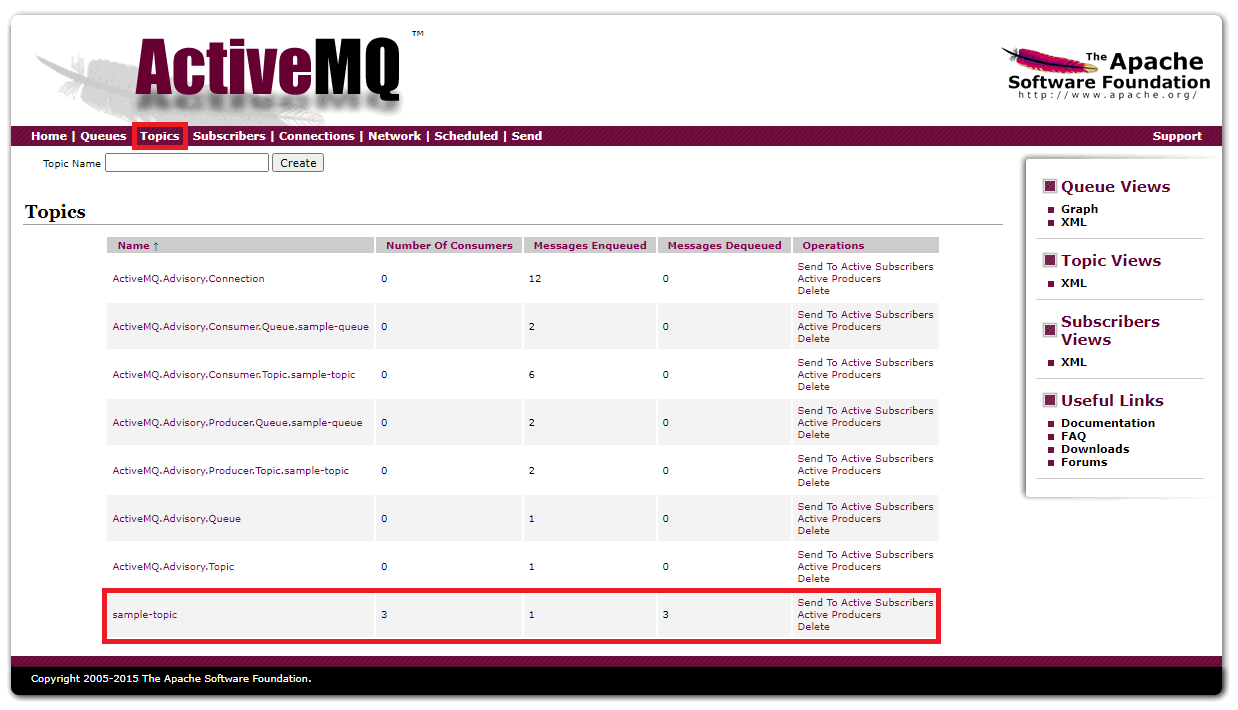View Active Producers for ActiveMQ.Advisory.Consumer.Topic.sample-topic
This screenshot has height=710, width=1238.
pyautogui.click(x=839, y=375)
